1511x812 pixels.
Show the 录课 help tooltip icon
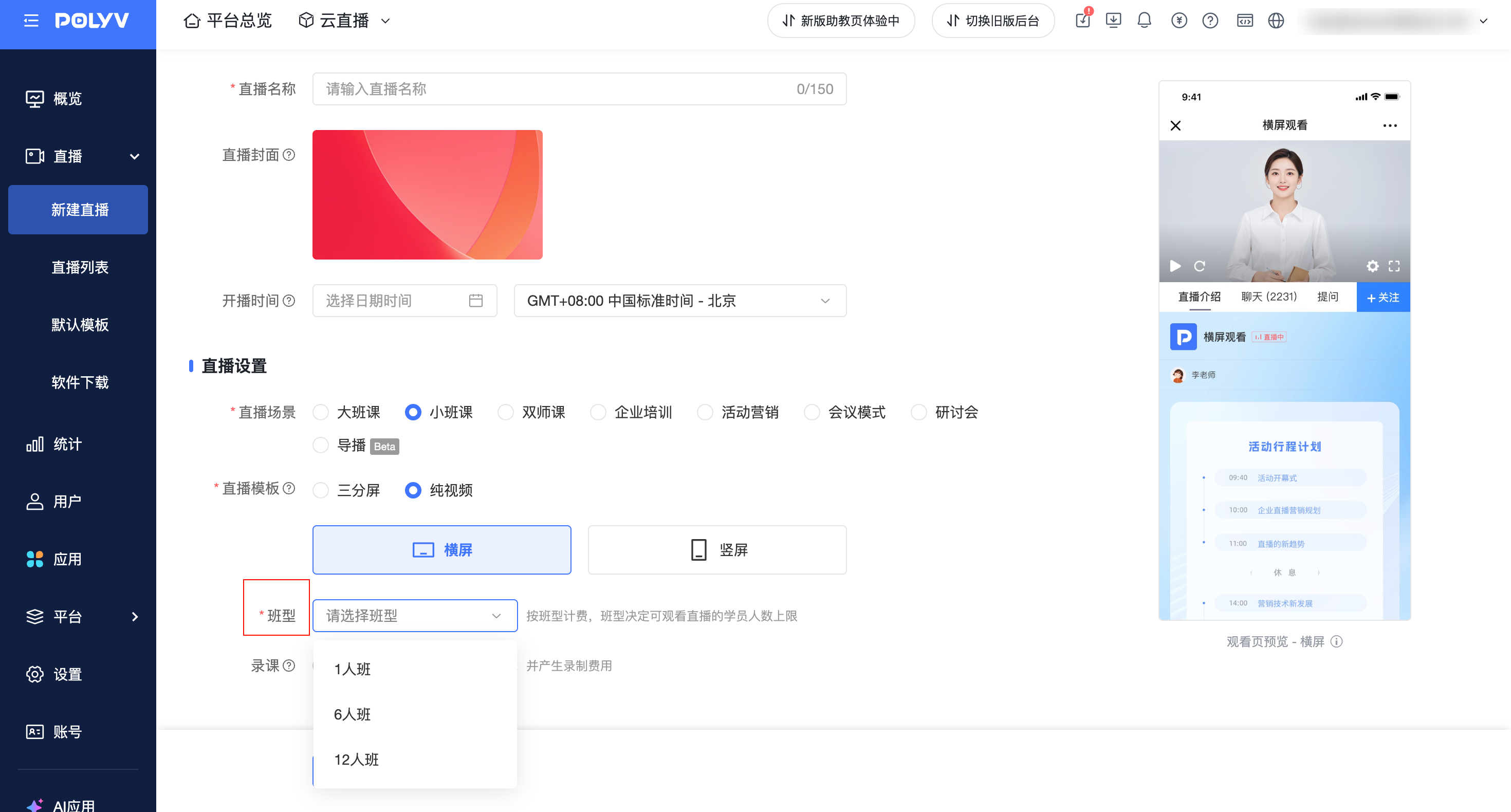click(289, 666)
